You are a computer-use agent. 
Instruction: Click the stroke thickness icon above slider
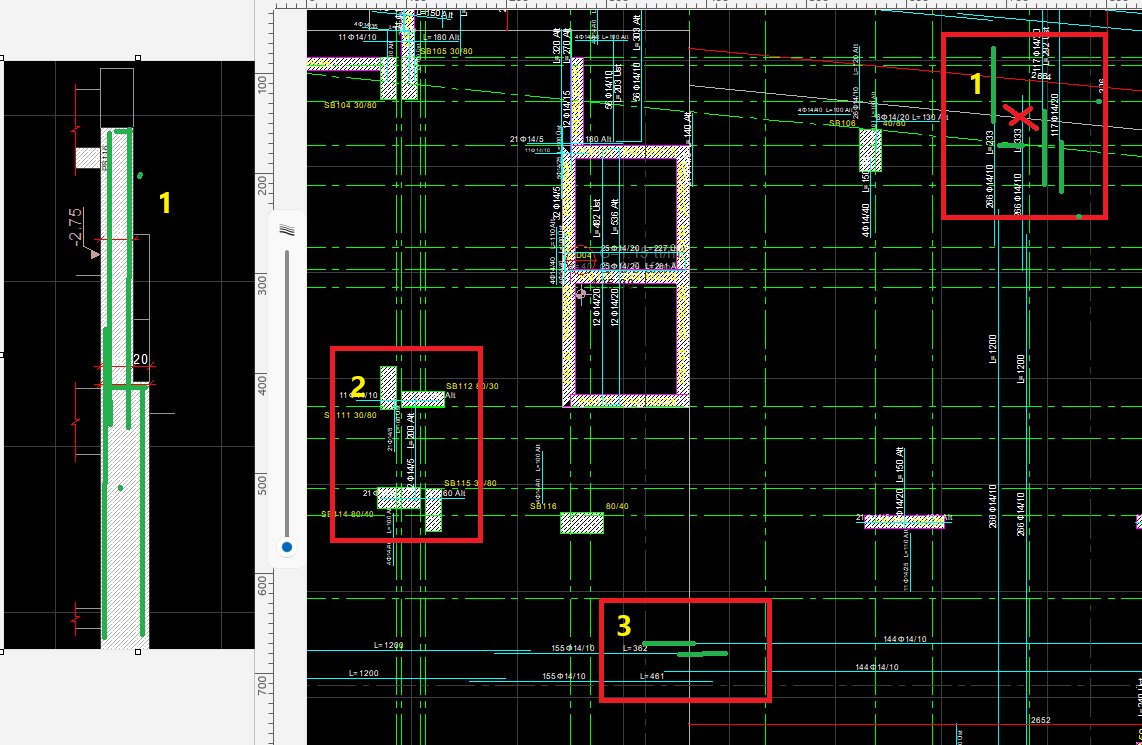click(x=287, y=230)
